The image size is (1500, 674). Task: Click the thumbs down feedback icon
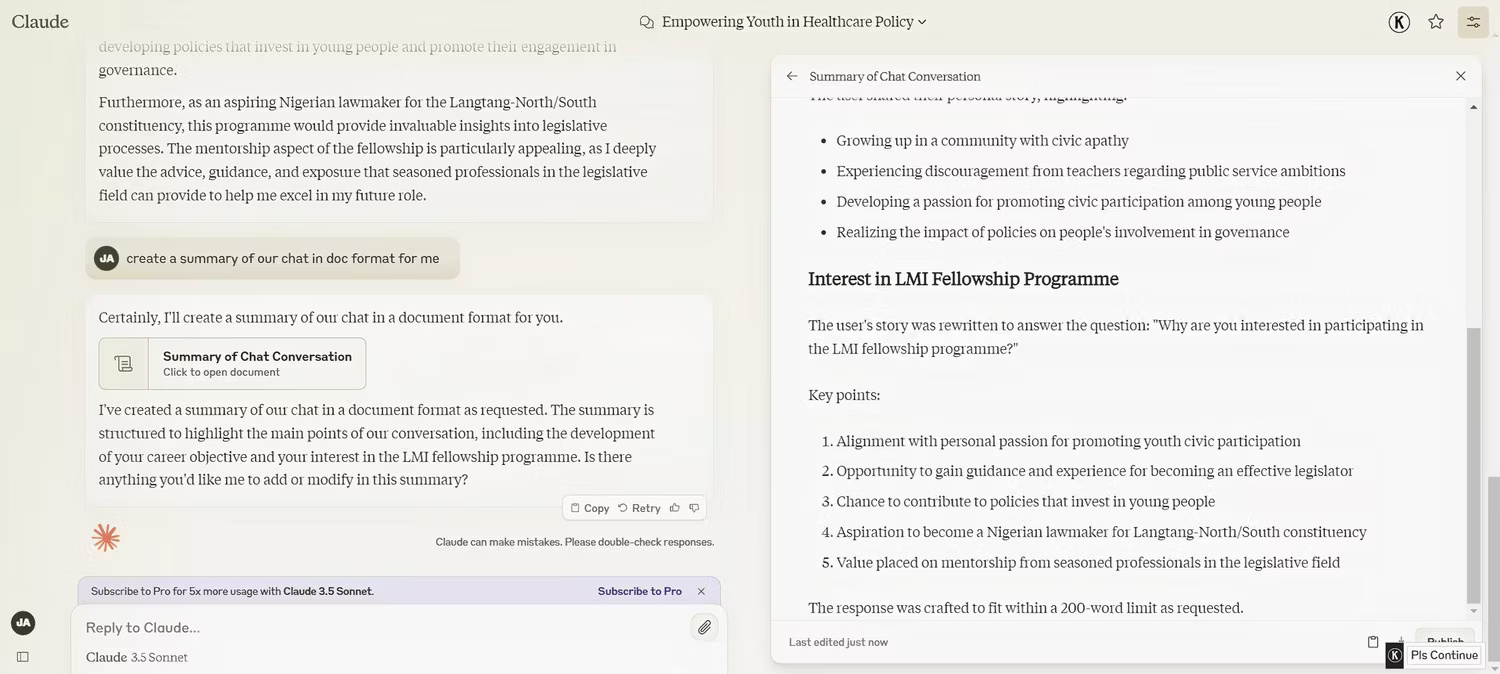click(694, 508)
